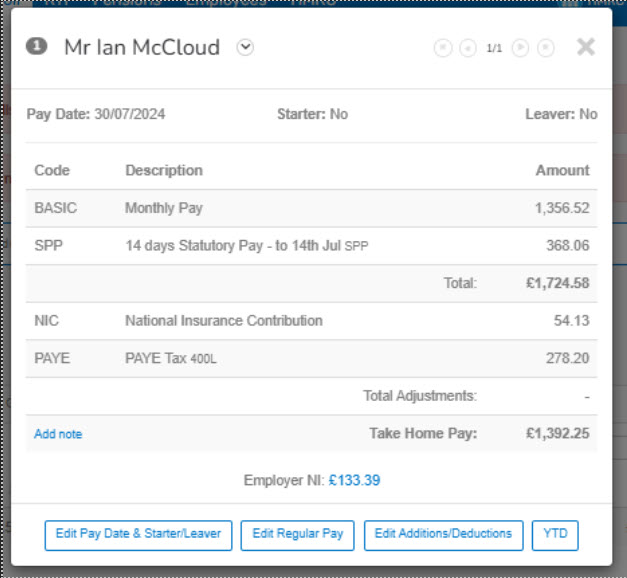Click the employee number 1 badge icon
This screenshot has width=627, height=578.
tap(36, 47)
